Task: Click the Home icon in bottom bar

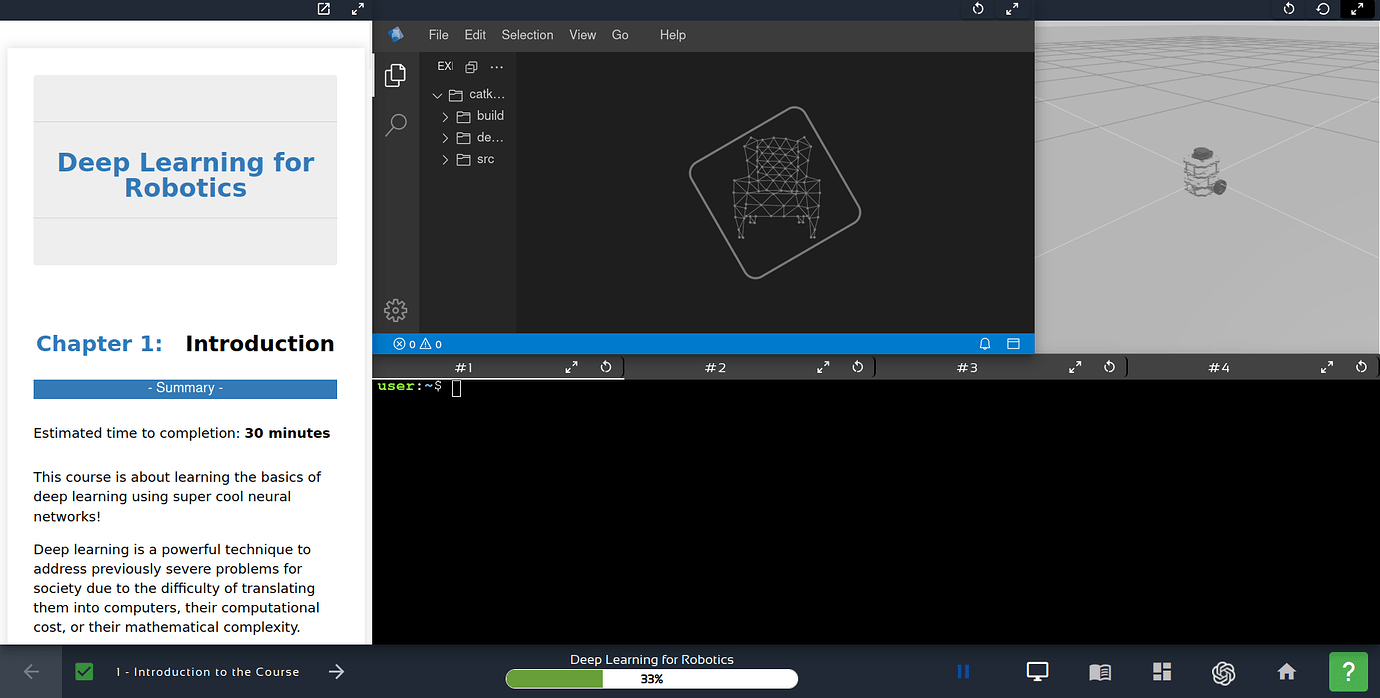Action: coord(1287,672)
